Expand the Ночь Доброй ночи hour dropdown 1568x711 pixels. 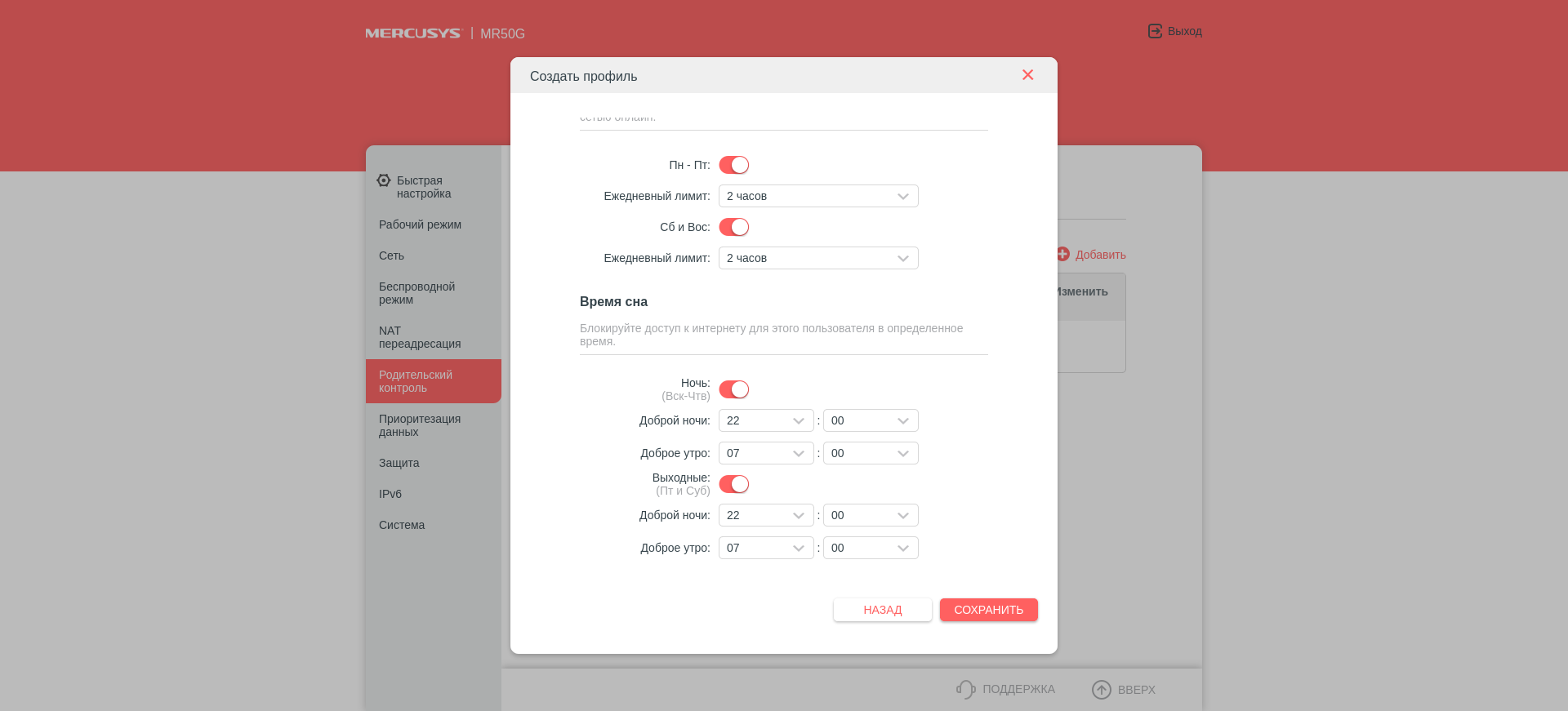765,420
